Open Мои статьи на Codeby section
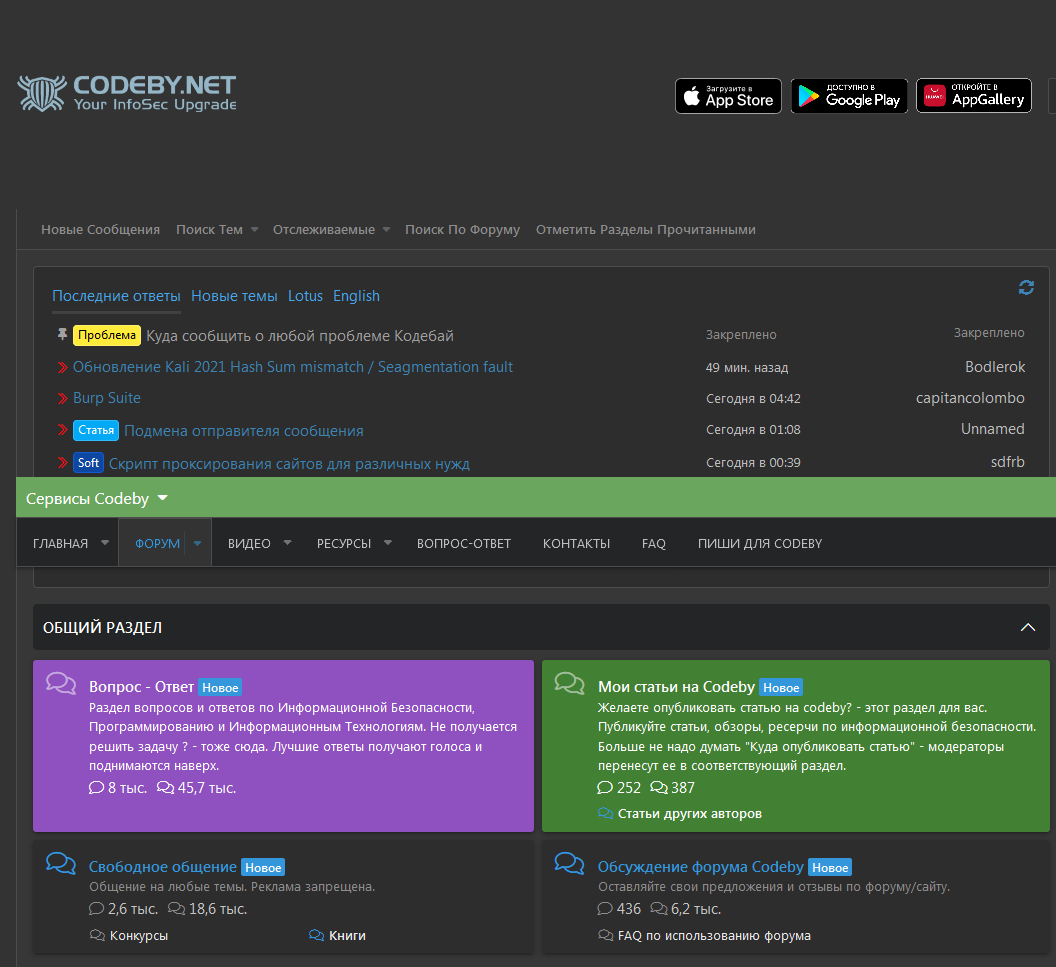The height and width of the screenshot is (967, 1056). point(676,687)
